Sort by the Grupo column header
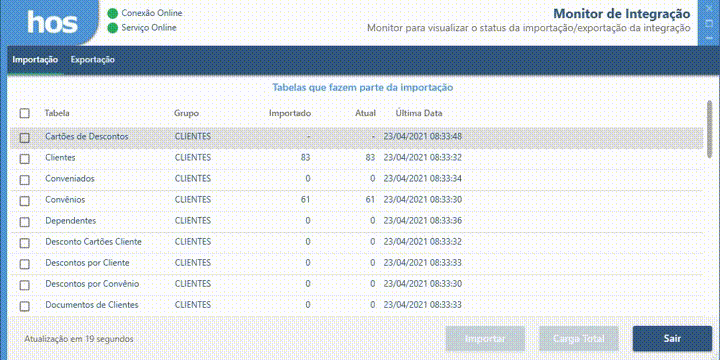This screenshot has height=360, width=720. 186,113
